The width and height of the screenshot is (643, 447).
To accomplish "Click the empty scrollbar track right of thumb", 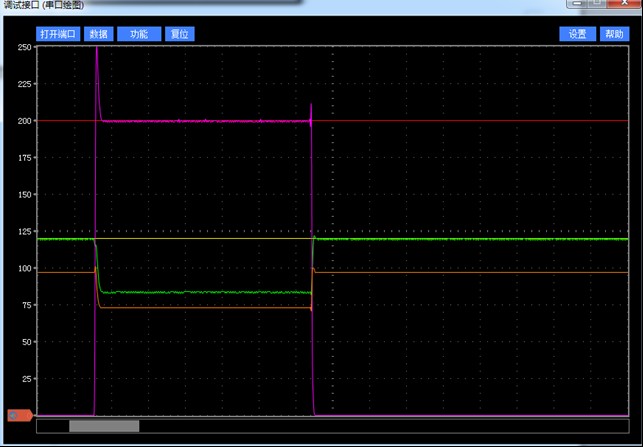I will pyautogui.click(x=383, y=426).
